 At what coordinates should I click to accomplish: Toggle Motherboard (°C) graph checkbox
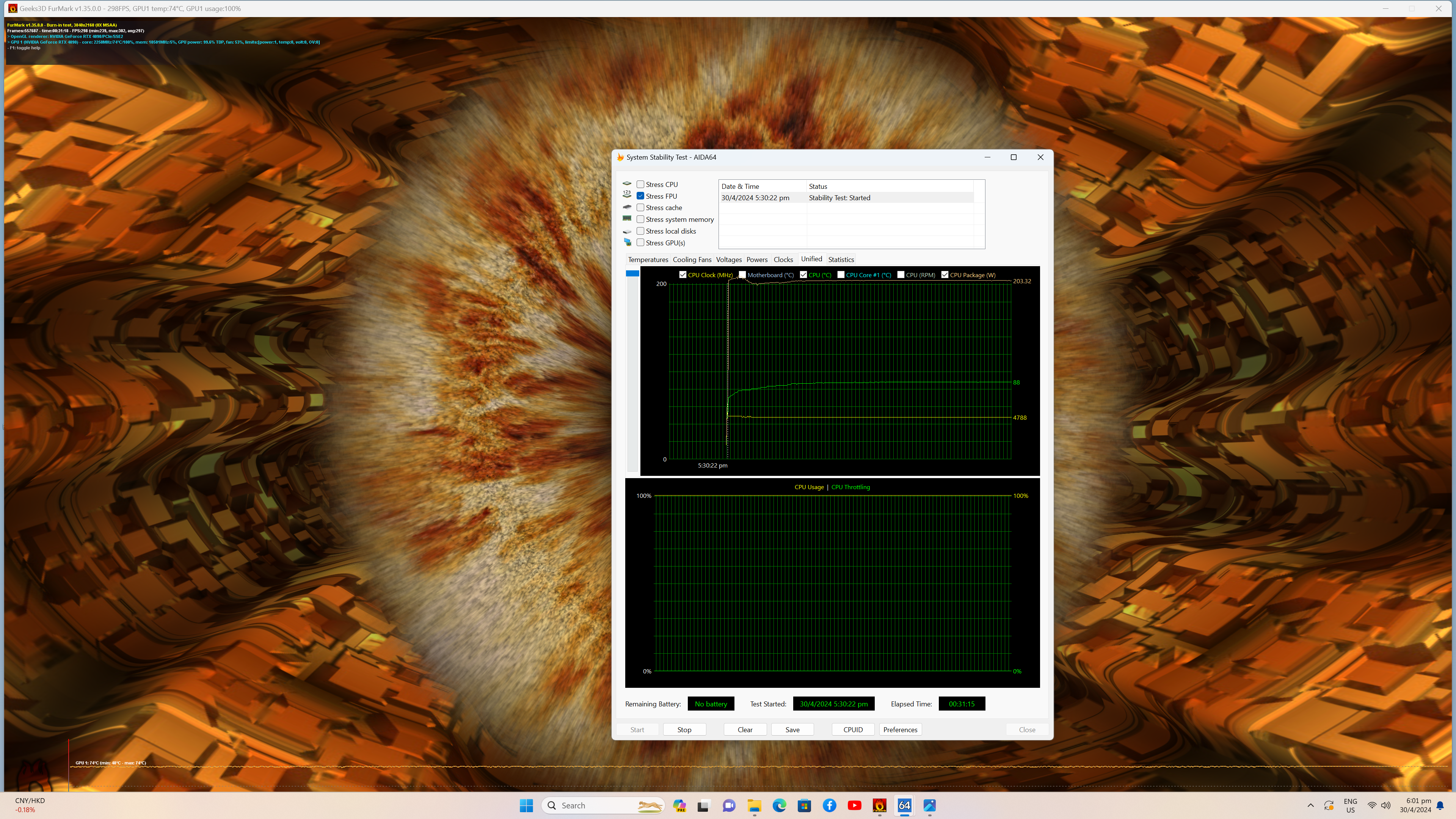tap(742, 275)
